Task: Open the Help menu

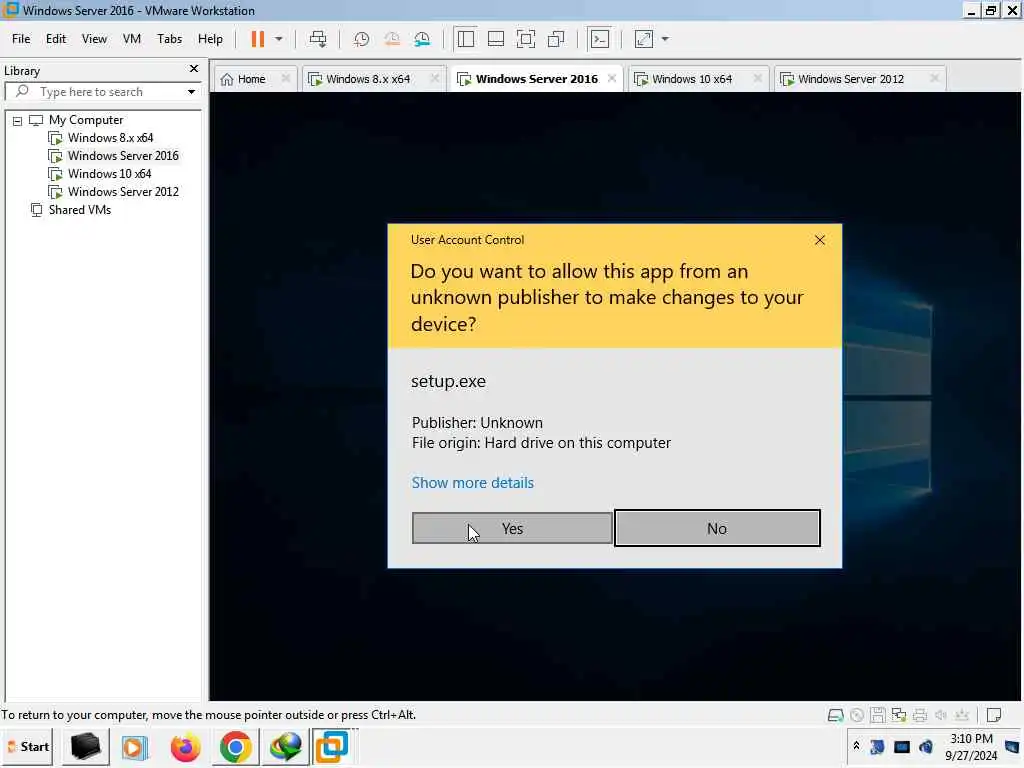Action: 210,39
